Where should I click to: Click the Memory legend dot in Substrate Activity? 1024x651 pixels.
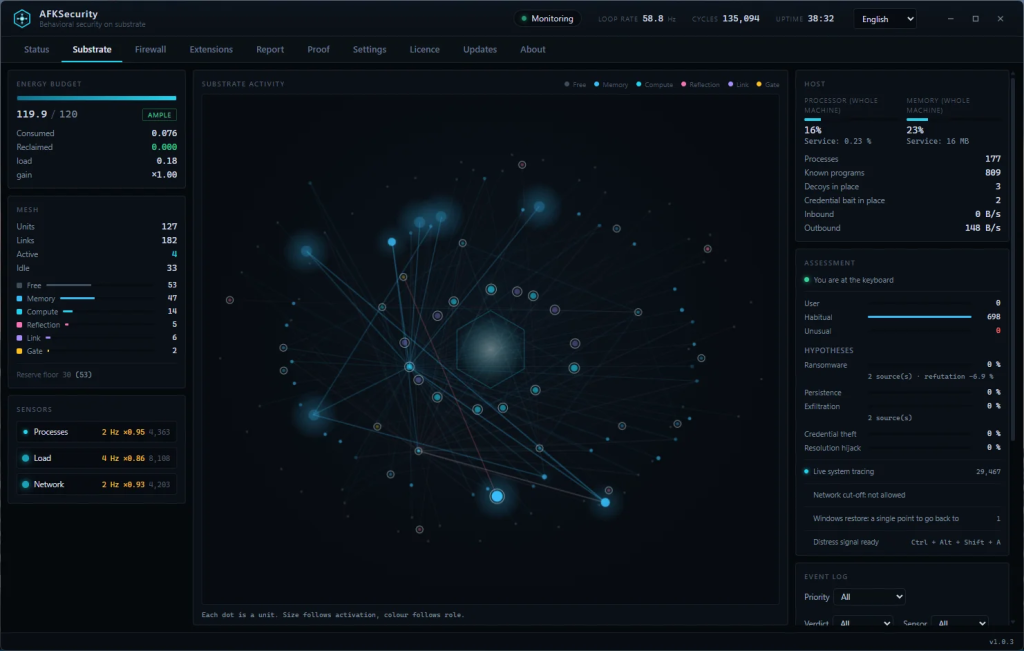[597, 84]
